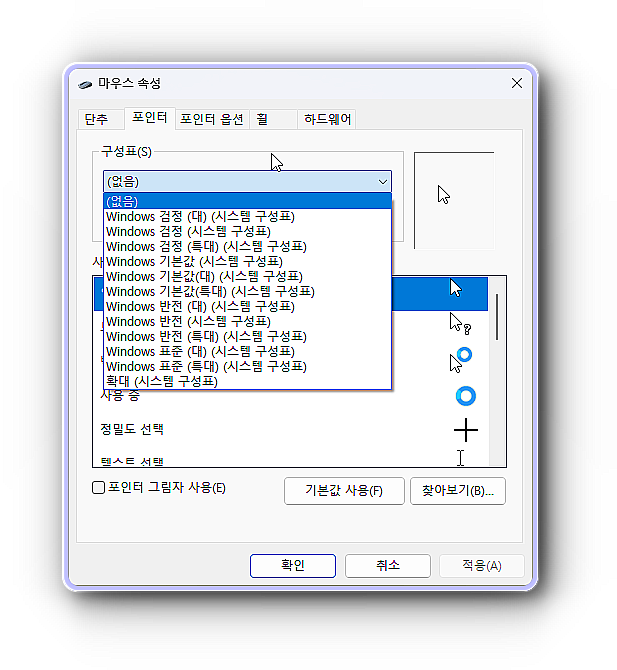Choose Windows 기본값(특대) (시스템 구성표)

coord(247,291)
